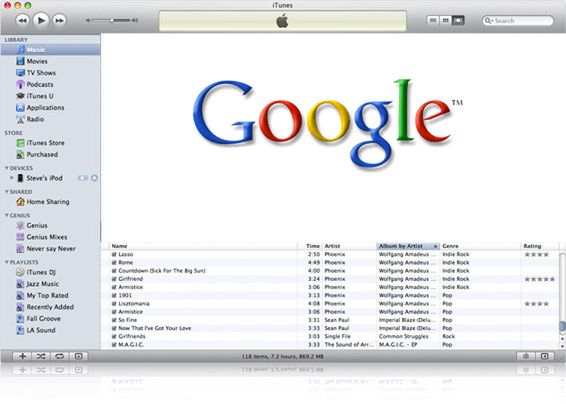
Task: Sort songs by the Rating column
Action: pos(540,246)
